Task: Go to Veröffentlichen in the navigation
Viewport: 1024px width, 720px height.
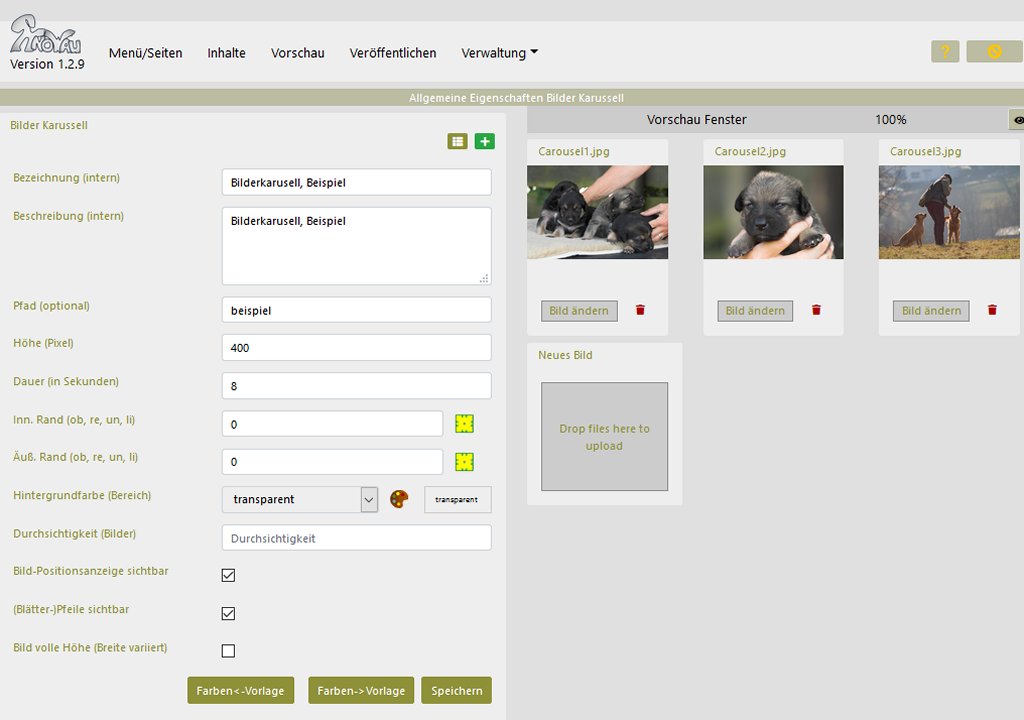Action: [393, 53]
